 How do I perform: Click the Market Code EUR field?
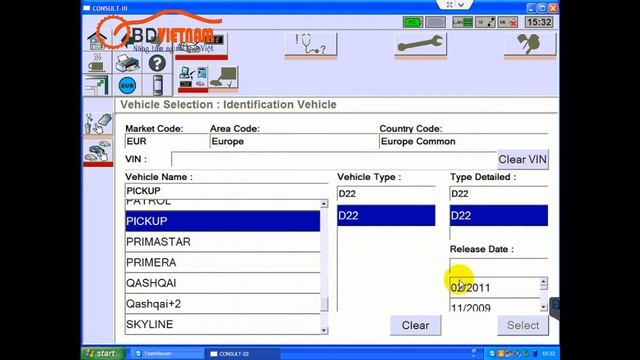coord(167,141)
